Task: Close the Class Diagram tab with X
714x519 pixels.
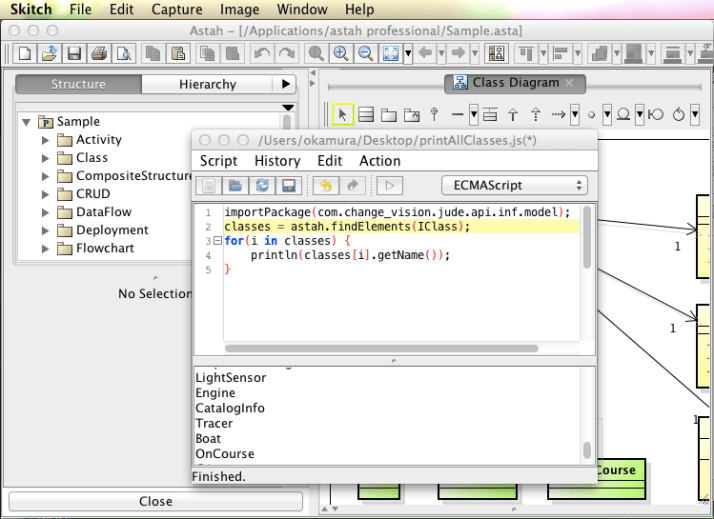Action: coord(569,83)
